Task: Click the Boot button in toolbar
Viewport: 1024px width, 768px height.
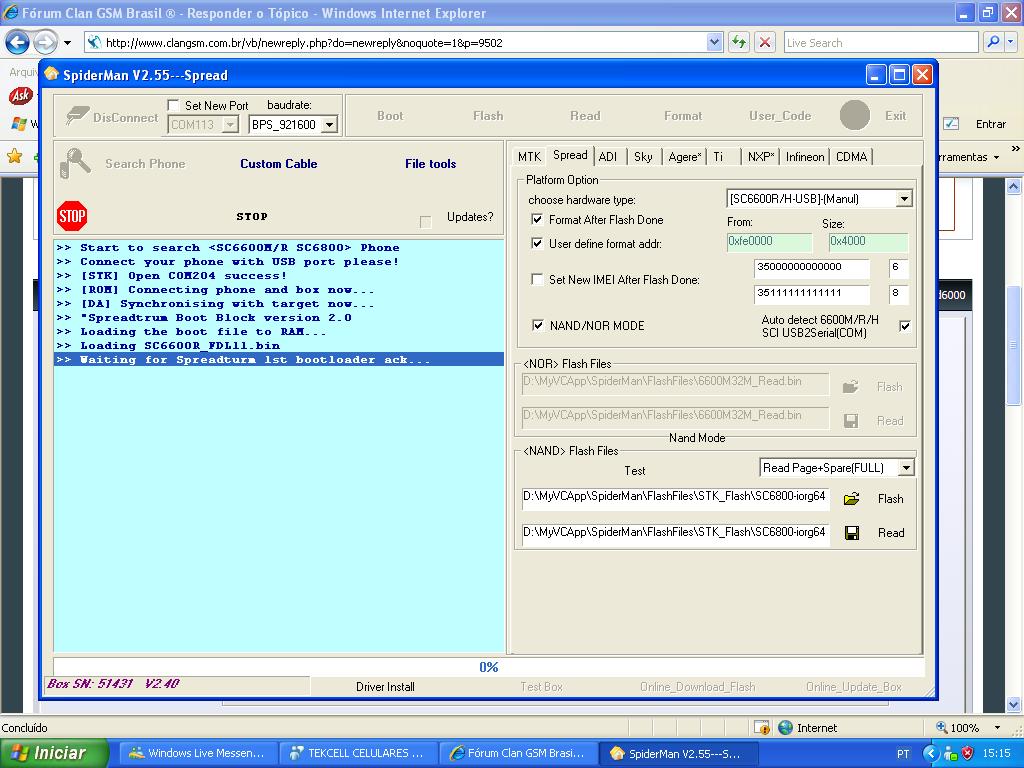Action: [390, 116]
